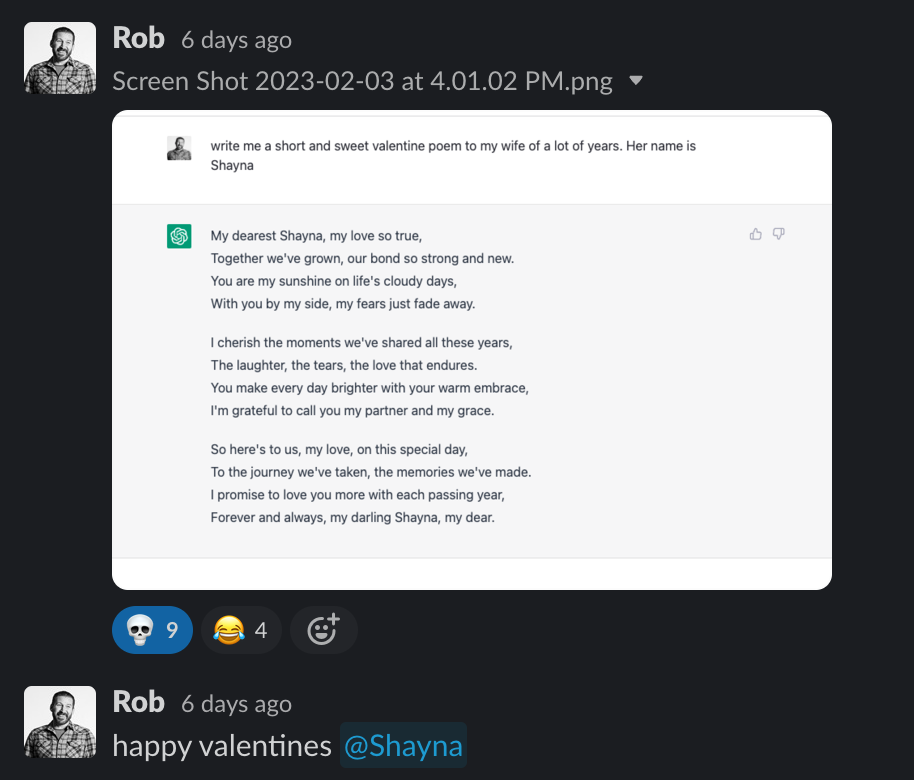
Task: Open Rob's profile from the top name
Action: (x=138, y=38)
